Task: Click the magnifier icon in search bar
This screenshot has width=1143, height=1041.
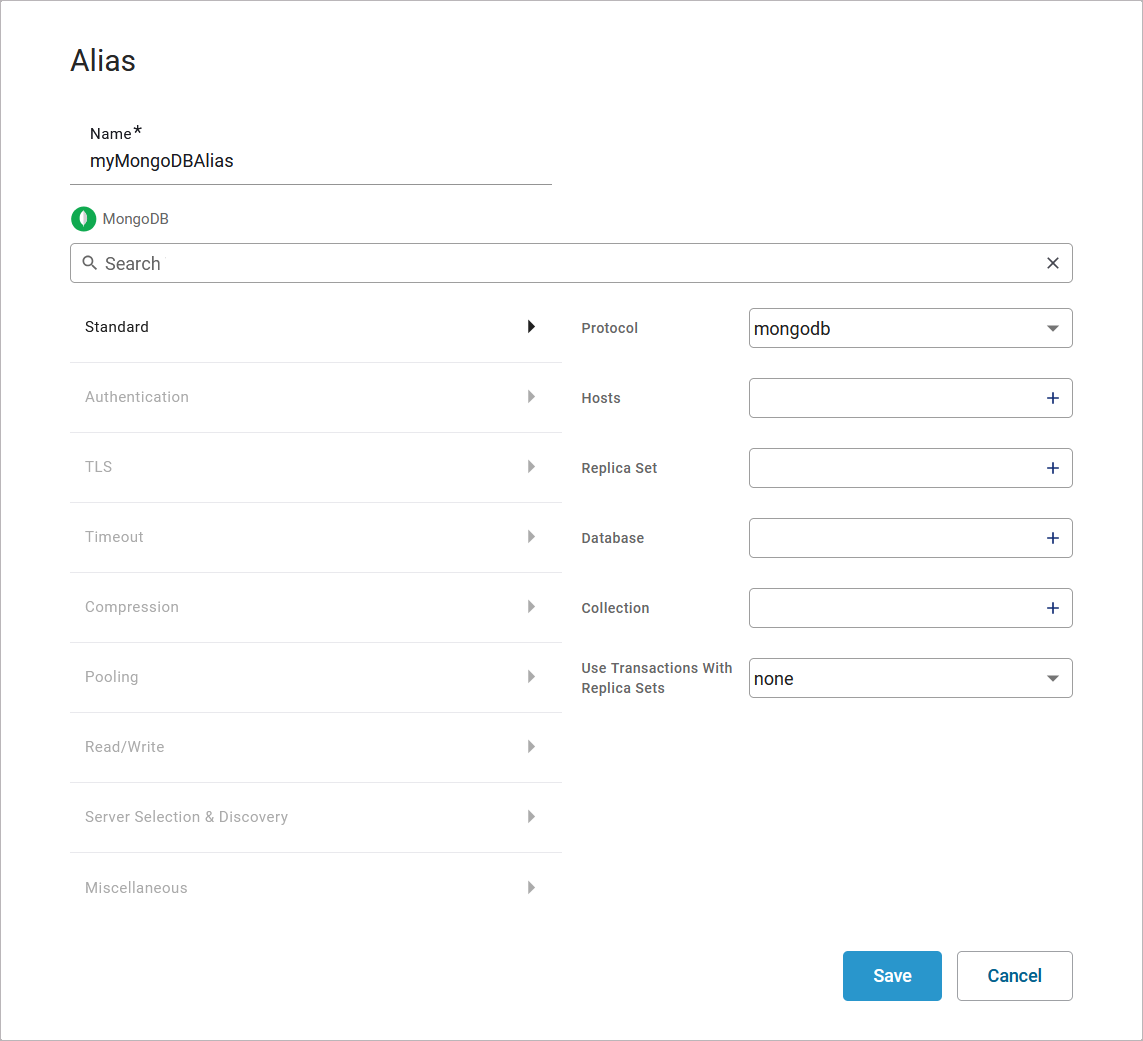Action: pyautogui.click(x=90, y=263)
